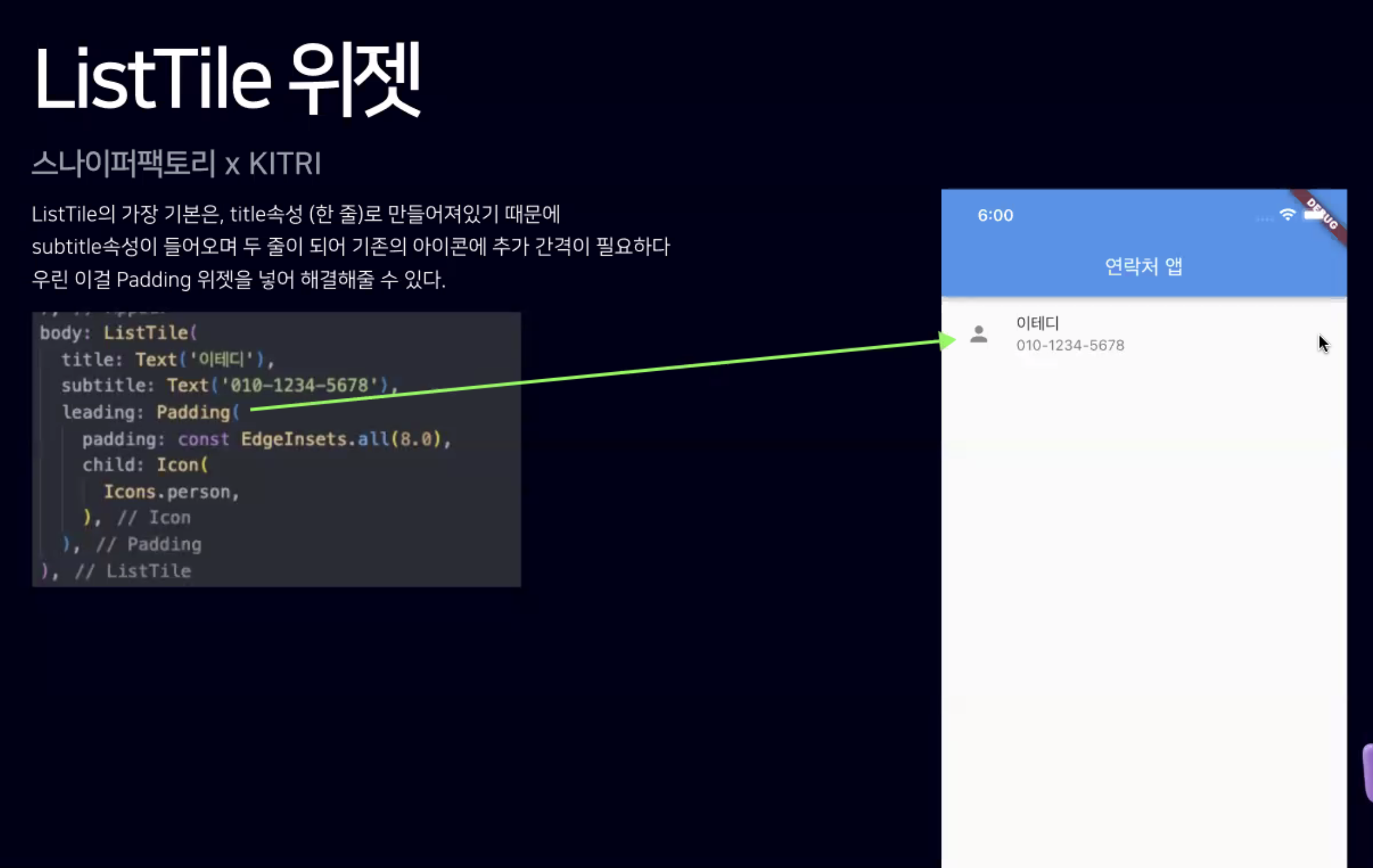Click the battery icon in status bar
This screenshot has height=868, width=1373.
(x=1313, y=215)
